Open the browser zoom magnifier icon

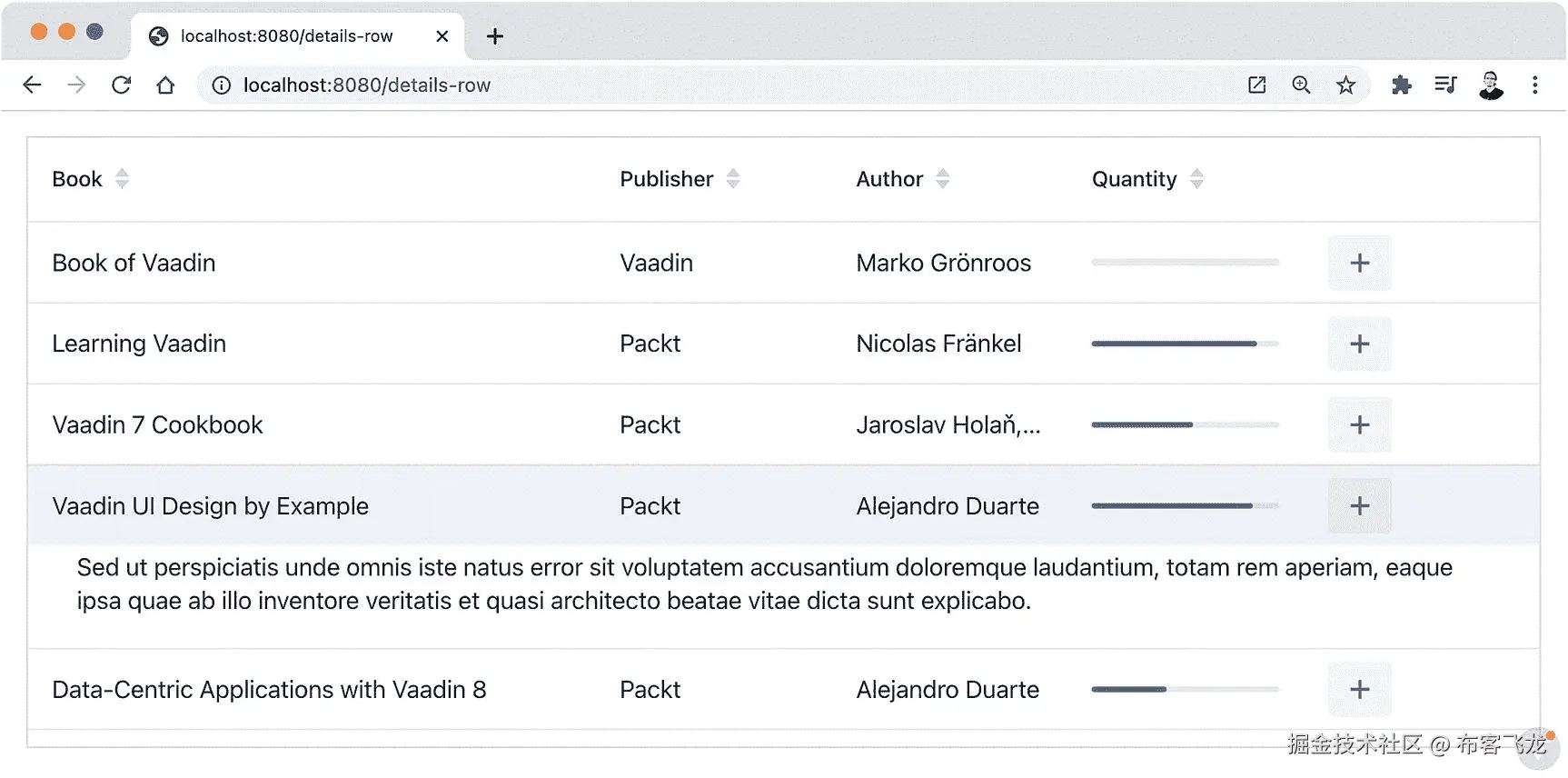pyautogui.click(x=1301, y=85)
